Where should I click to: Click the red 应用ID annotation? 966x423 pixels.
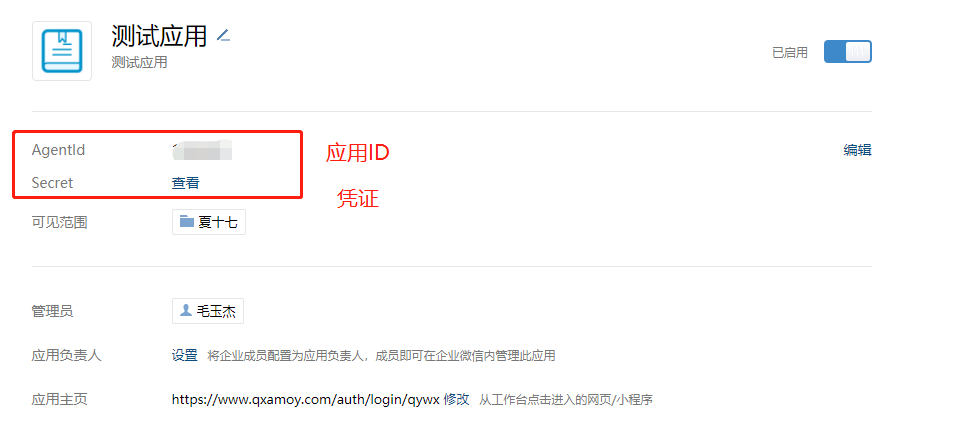(x=357, y=153)
